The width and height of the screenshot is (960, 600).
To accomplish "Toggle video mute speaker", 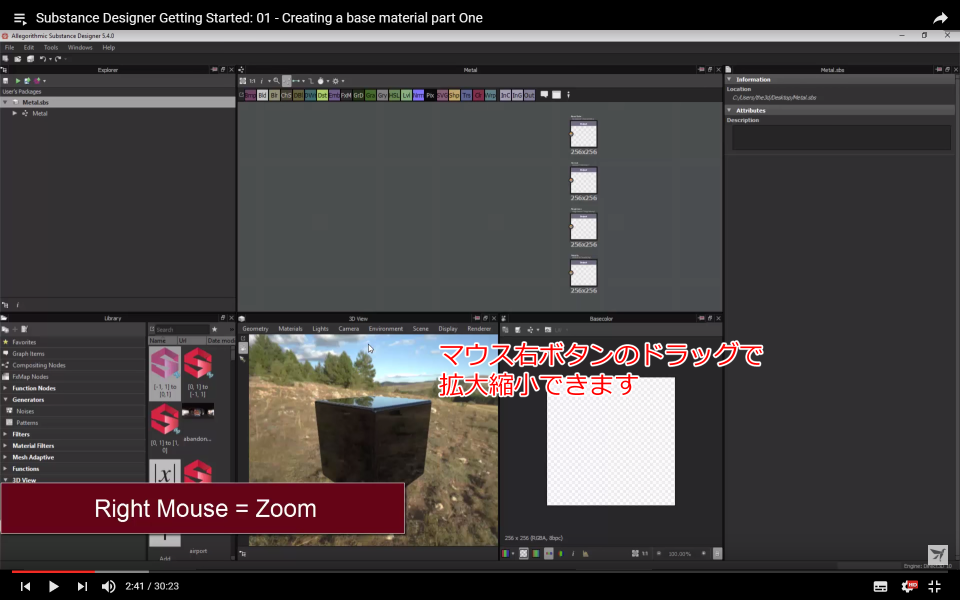I will (108, 587).
